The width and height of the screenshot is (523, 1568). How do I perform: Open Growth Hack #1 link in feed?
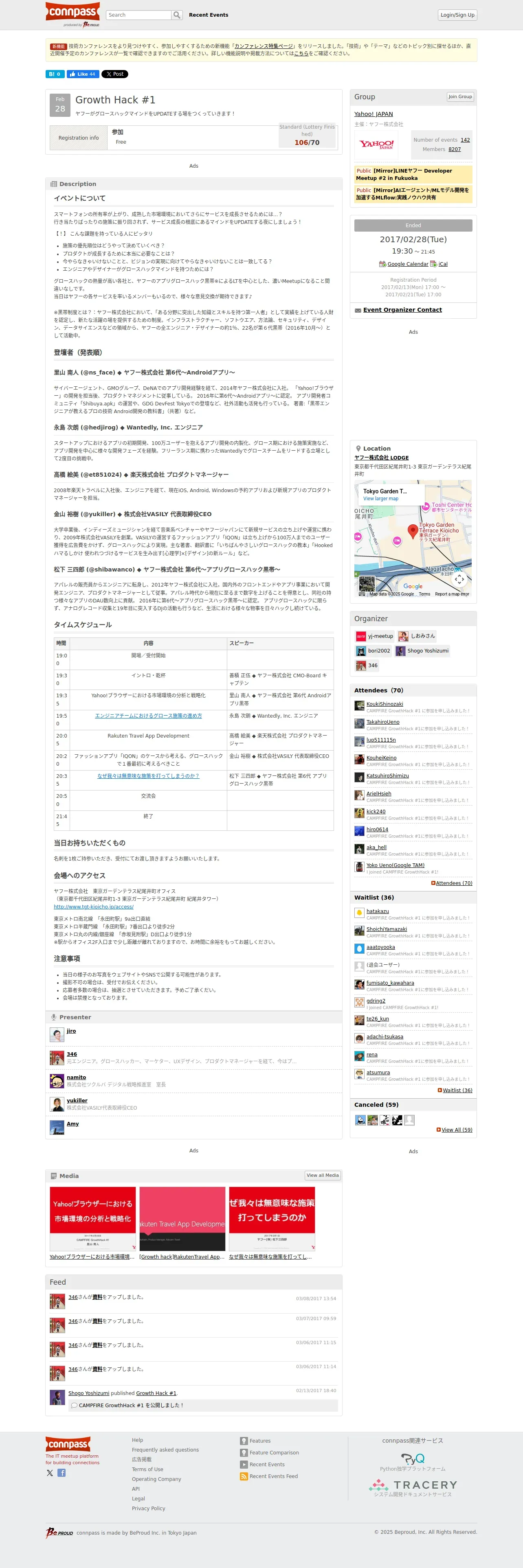click(x=156, y=1393)
